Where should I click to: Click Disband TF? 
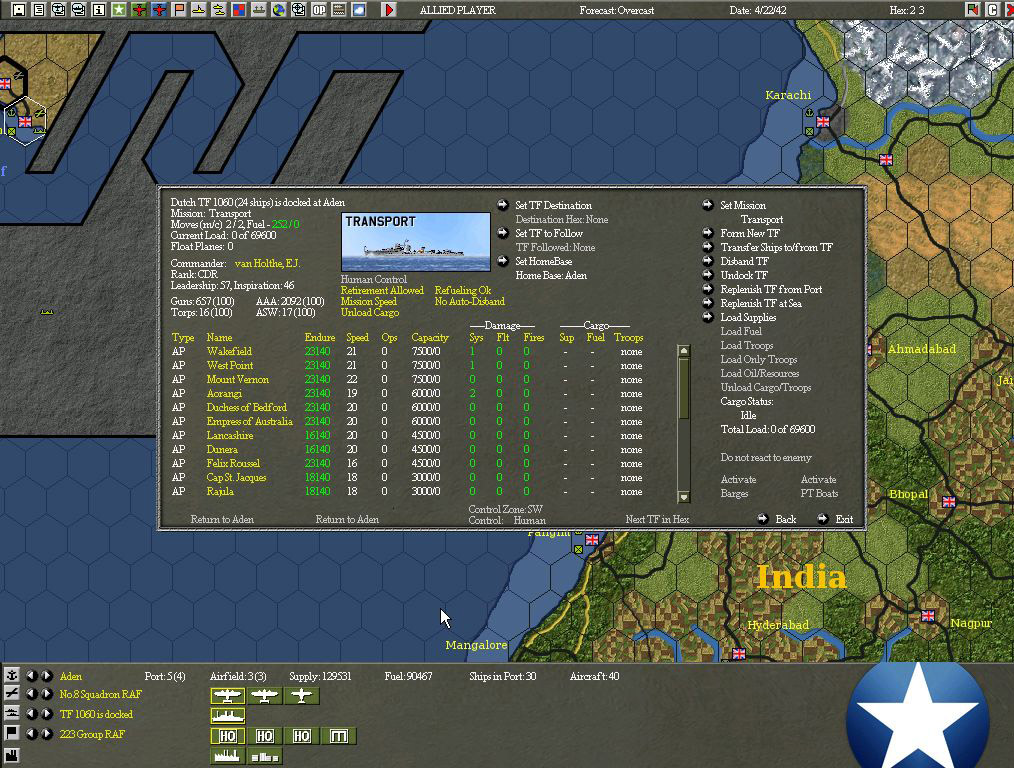(x=744, y=261)
